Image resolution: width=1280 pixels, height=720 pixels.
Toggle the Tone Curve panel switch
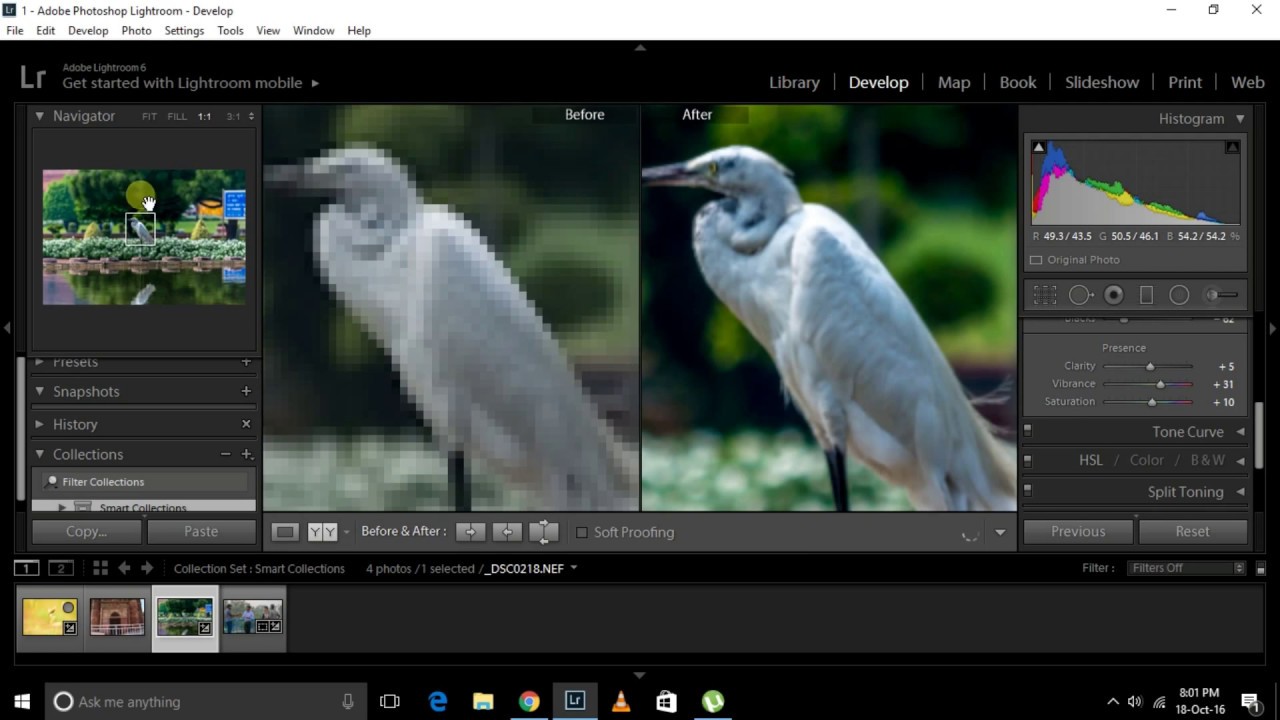(1027, 431)
